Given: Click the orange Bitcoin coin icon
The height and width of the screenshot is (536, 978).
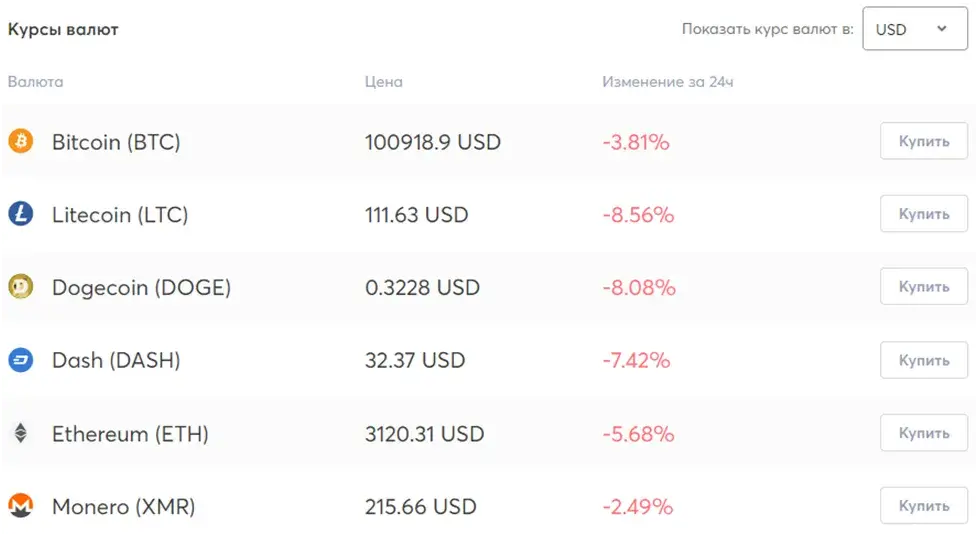Looking at the screenshot, I should [x=21, y=141].
